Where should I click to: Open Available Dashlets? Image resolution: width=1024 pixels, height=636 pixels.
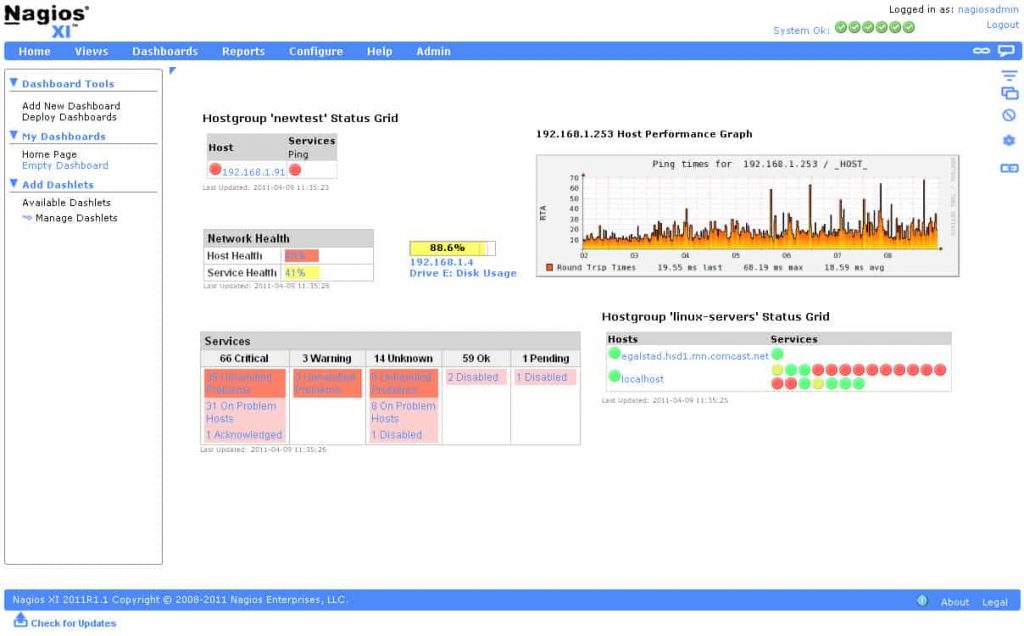(67, 202)
